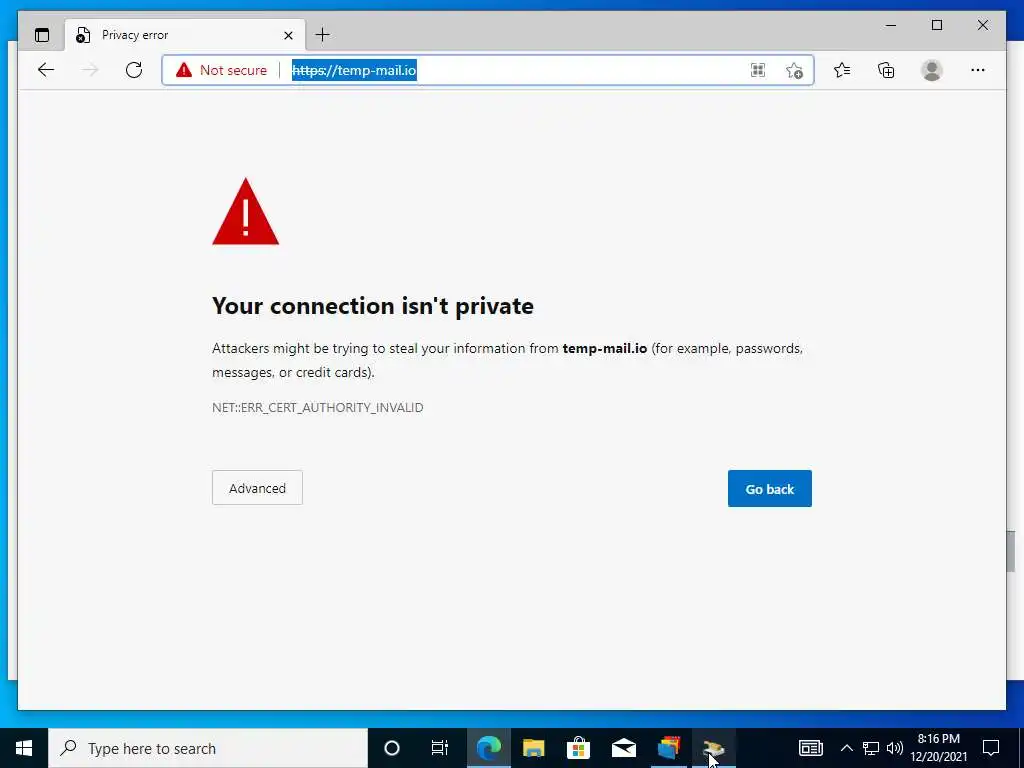Viewport: 1024px width, 768px height.
Task: Click the temp-mail.io URL in address bar
Action: 354,70
